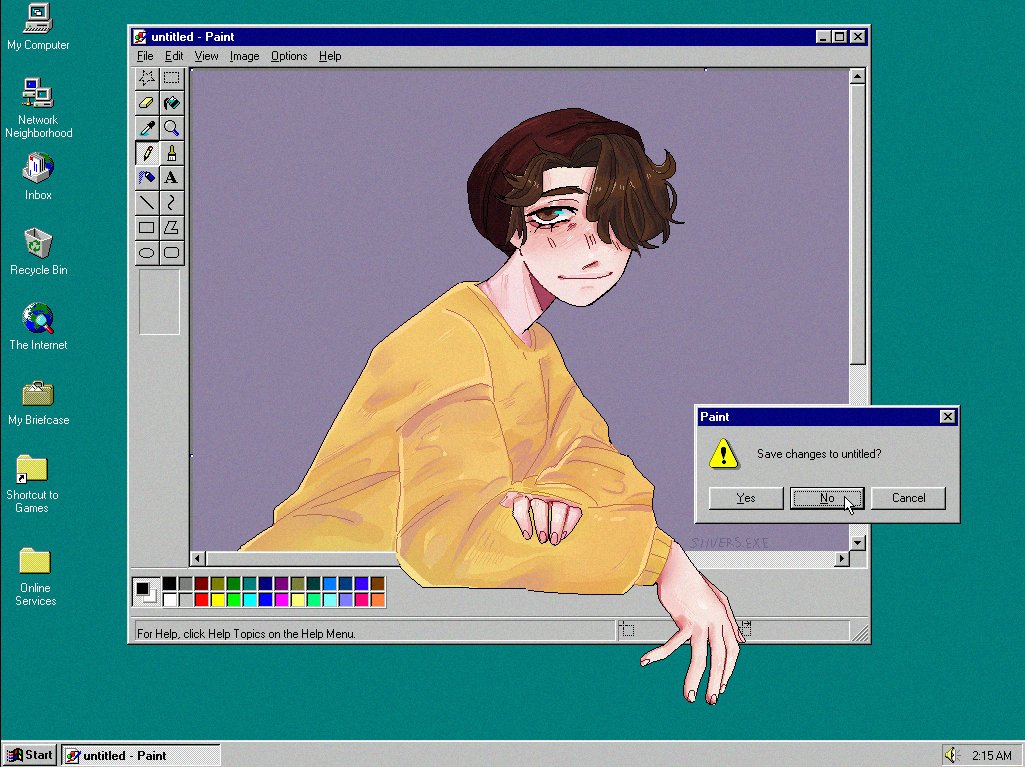Click the Shortcut to Games folder
The width and height of the screenshot is (1025, 767).
pyautogui.click(x=32, y=483)
